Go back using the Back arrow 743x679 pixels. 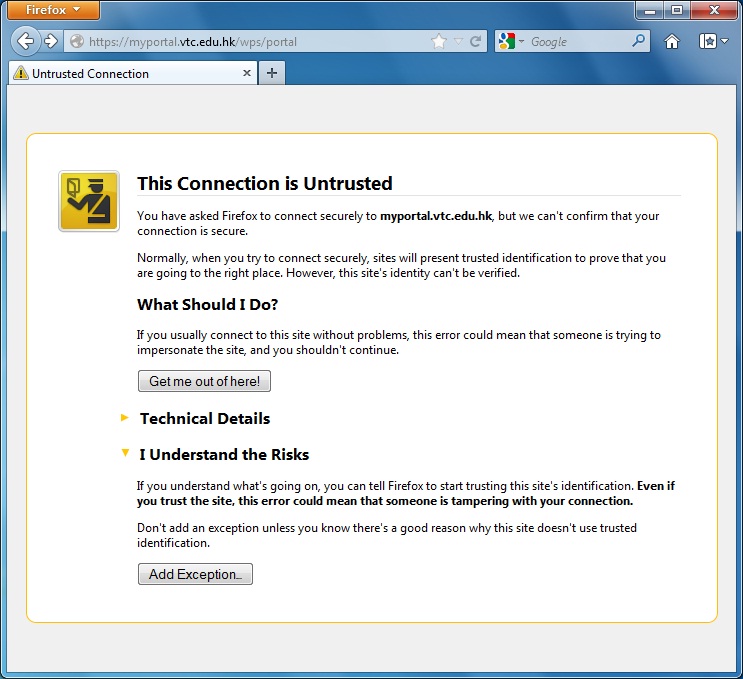[x=26, y=41]
